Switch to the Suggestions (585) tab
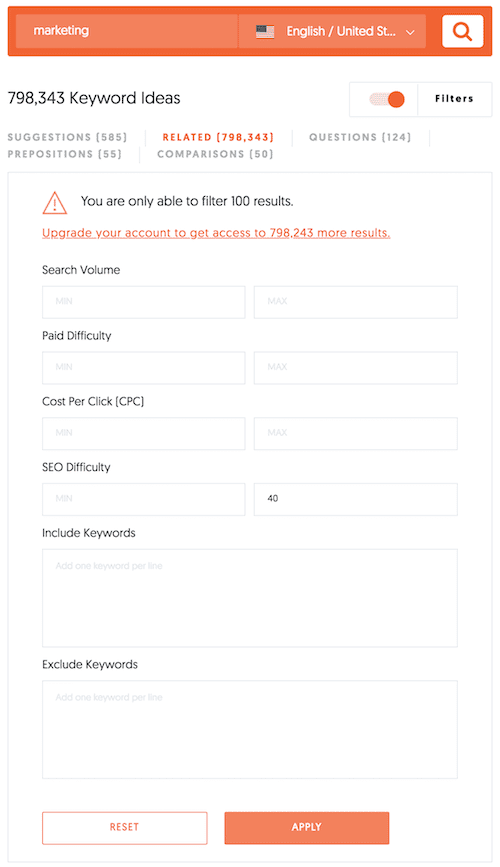 click(67, 137)
